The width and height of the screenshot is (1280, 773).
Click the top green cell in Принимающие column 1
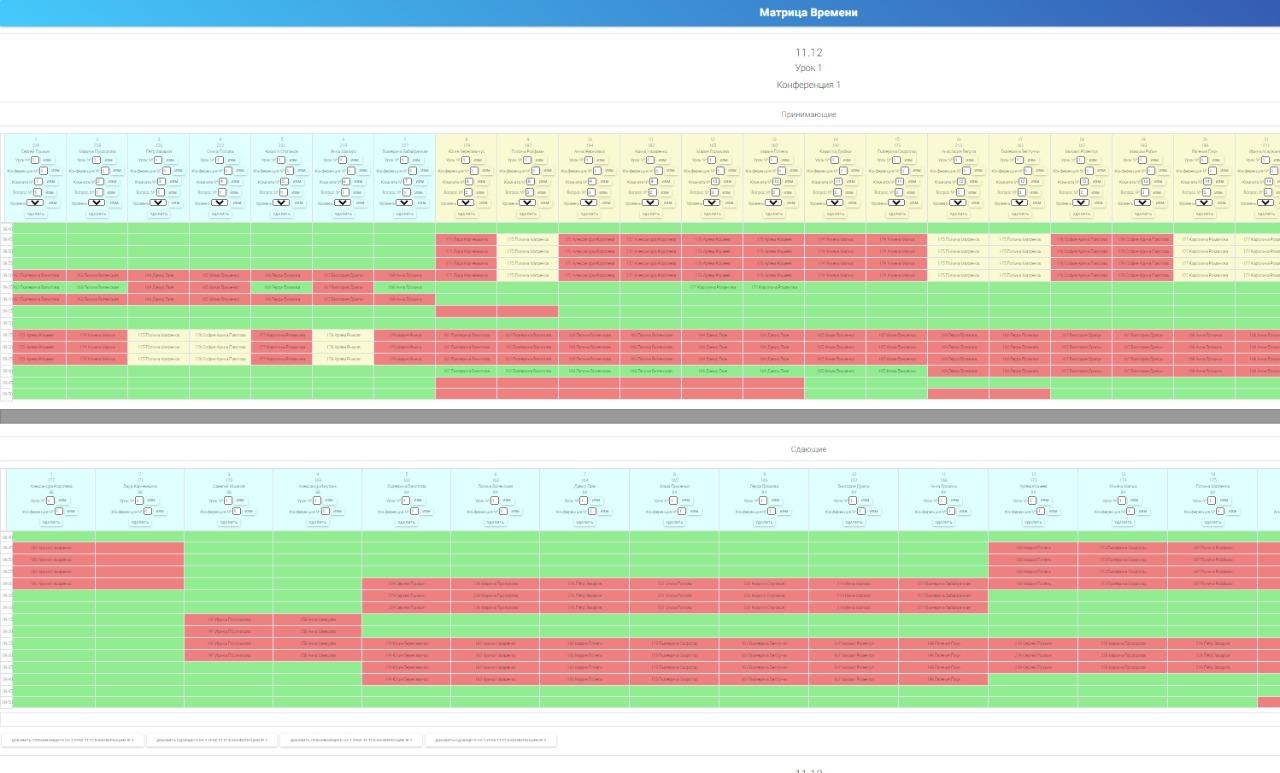click(37, 228)
